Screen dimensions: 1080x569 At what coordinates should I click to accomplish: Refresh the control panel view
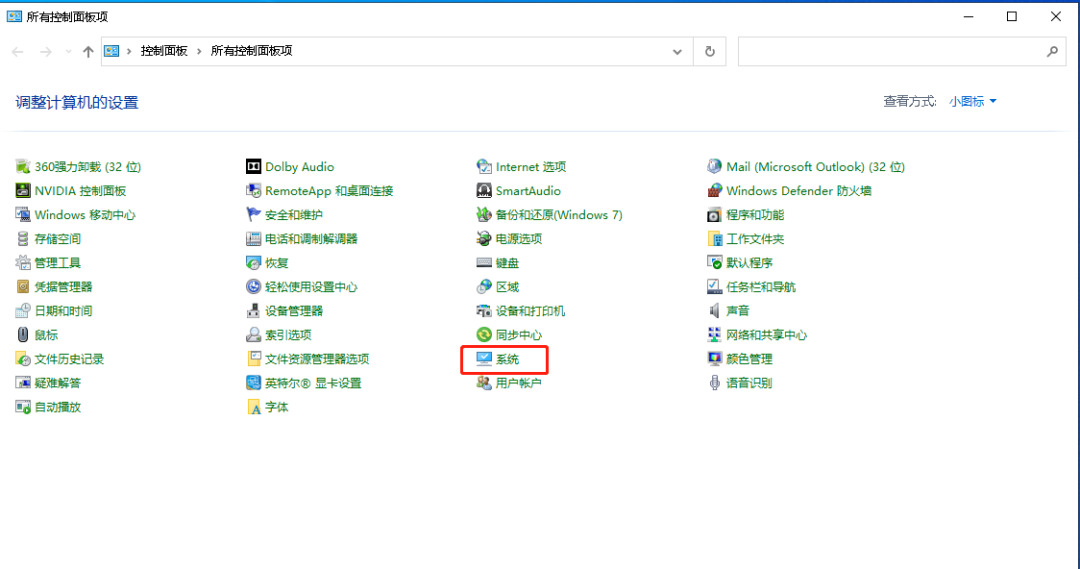(x=709, y=52)
